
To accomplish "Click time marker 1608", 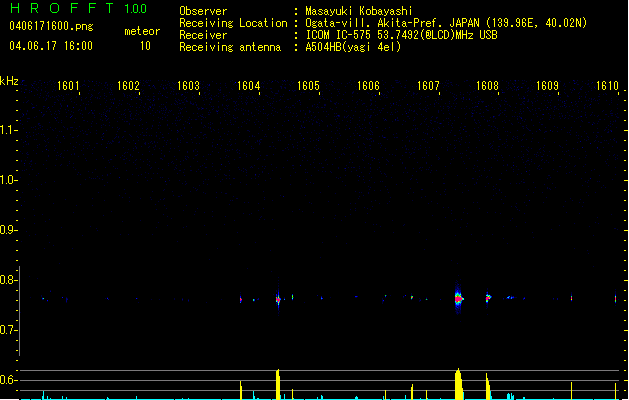I will pyautogui.click(x=487, y=86).
